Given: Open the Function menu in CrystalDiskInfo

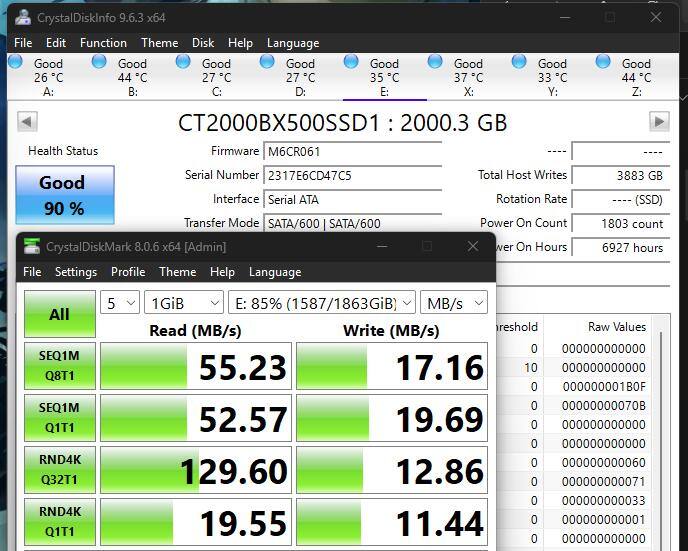Looking at the screenshot, I should [103, 43].
